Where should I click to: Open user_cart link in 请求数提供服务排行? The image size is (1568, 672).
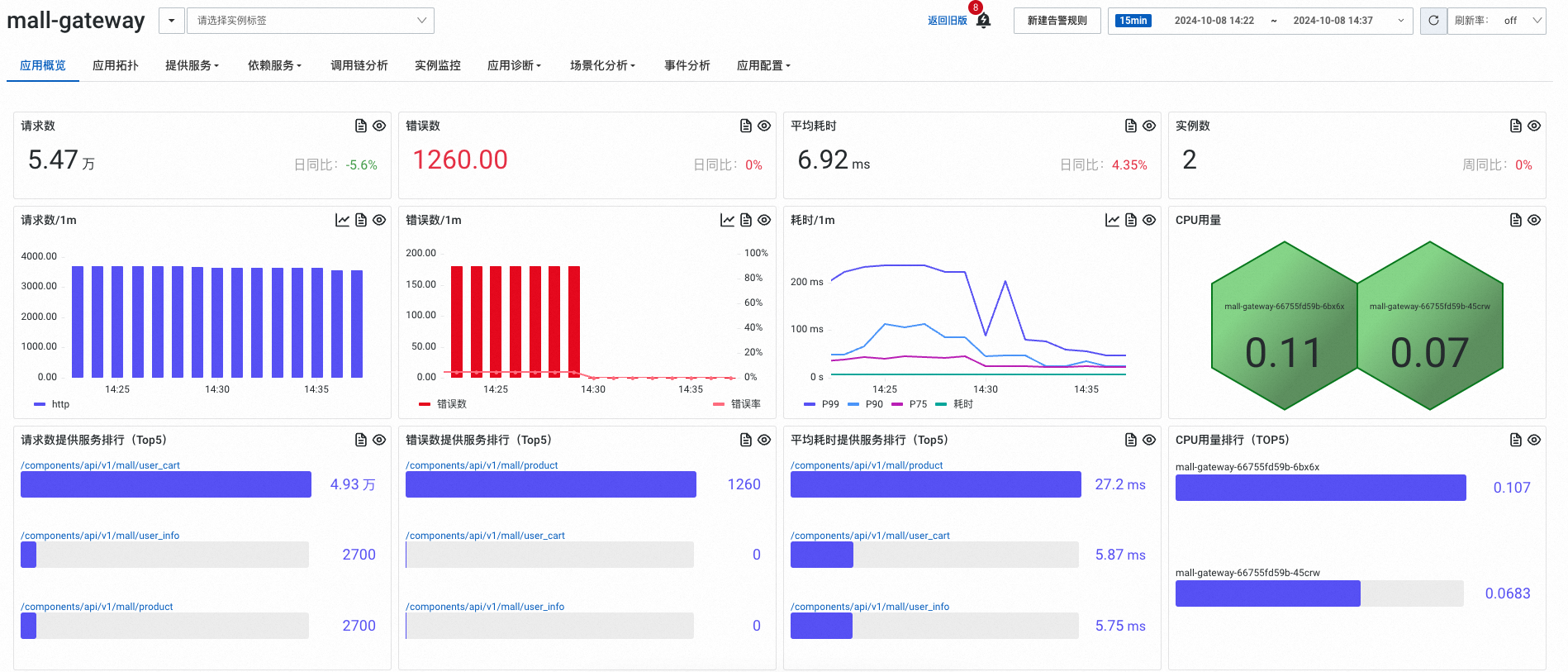click(100, 465)
